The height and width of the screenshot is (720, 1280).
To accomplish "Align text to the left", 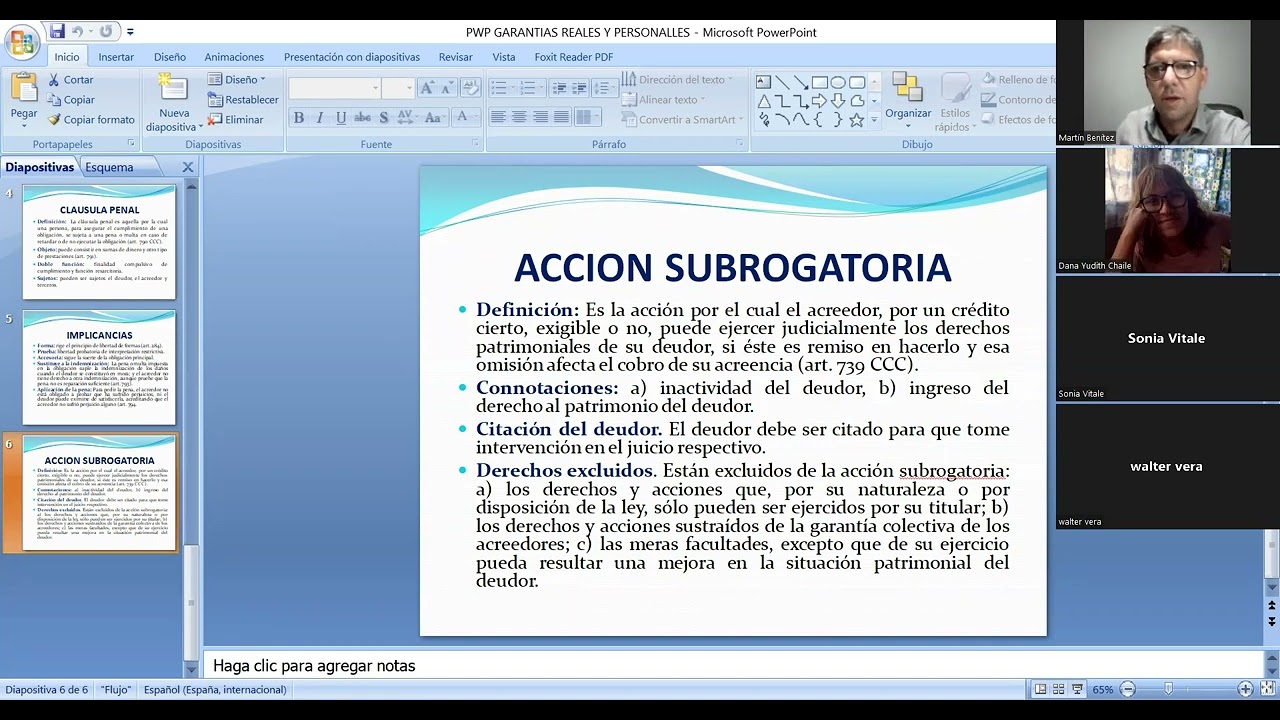I will [498, 118].
